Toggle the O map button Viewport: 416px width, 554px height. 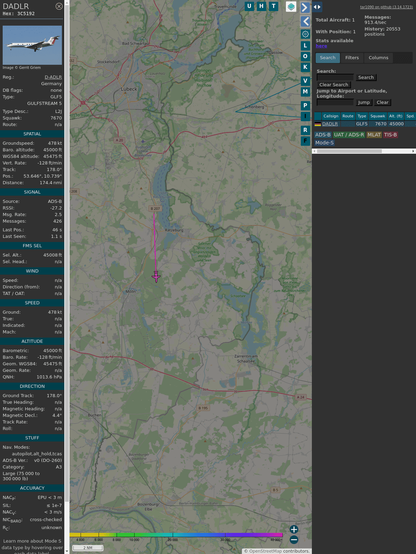(x=305, y=56)
